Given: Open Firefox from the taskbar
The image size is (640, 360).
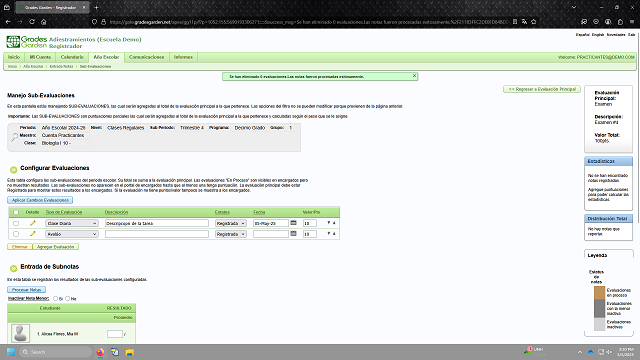Looking at the screenshot, I should pos(100,352).
